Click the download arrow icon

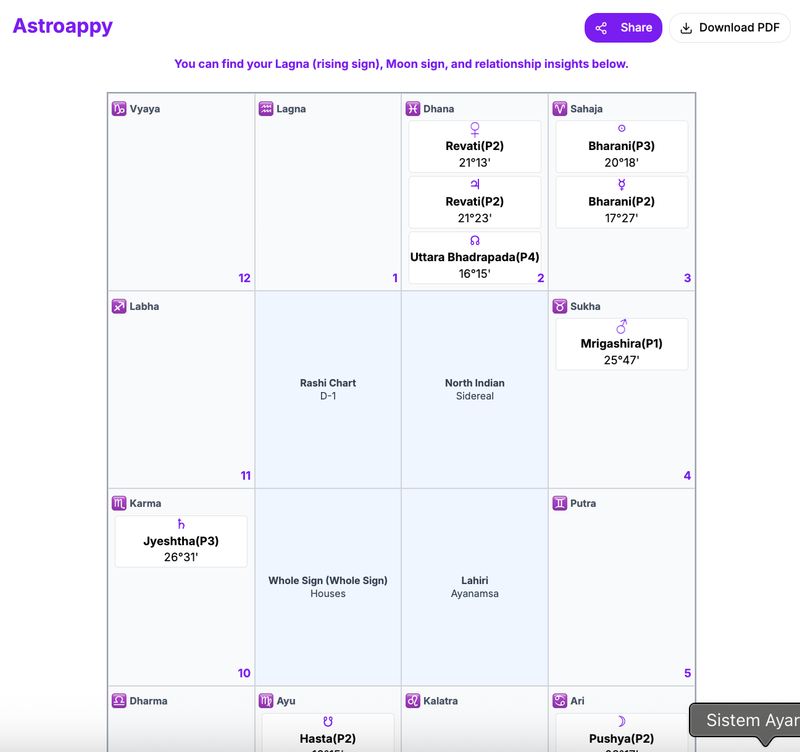[x=686, y=28]
